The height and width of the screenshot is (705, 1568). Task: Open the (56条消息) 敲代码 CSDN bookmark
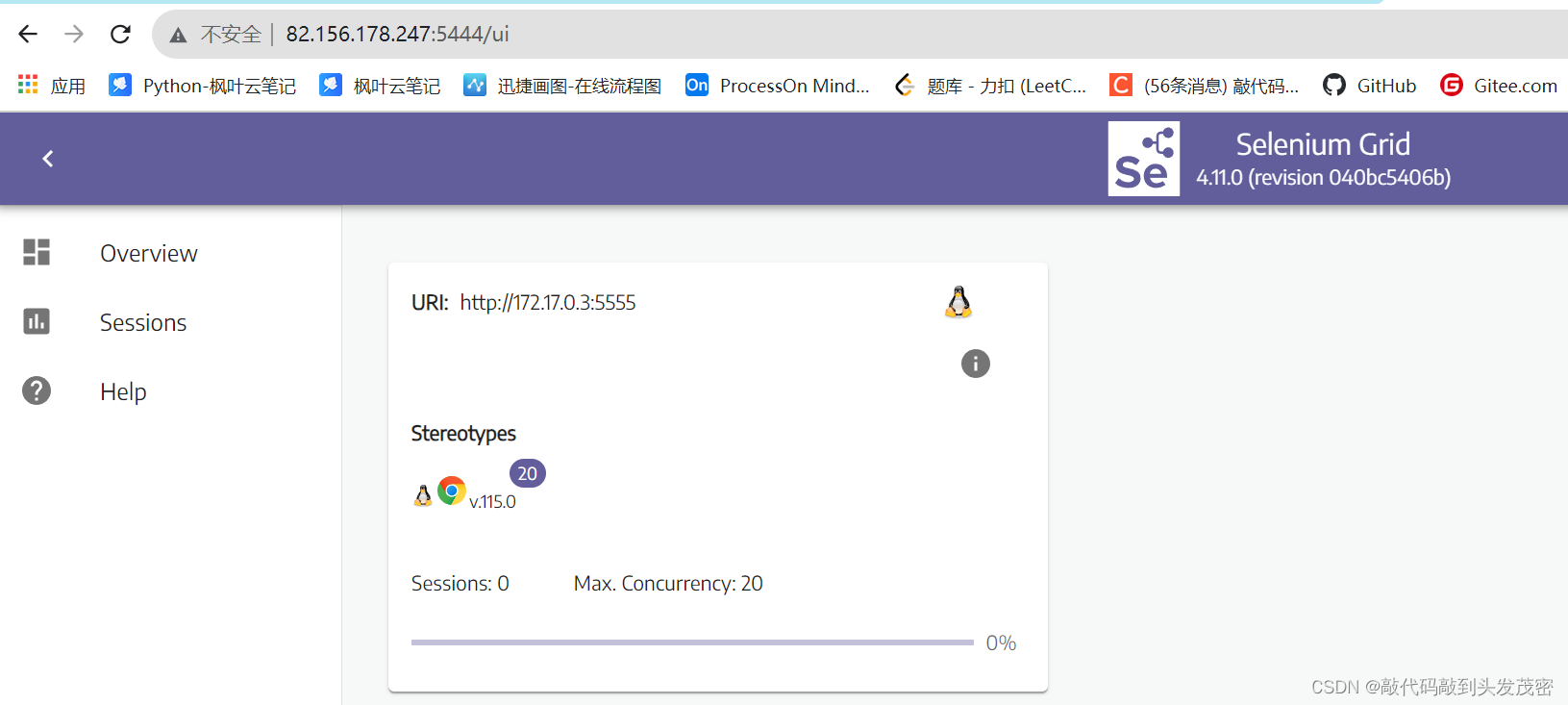[x=1204, y=86]
